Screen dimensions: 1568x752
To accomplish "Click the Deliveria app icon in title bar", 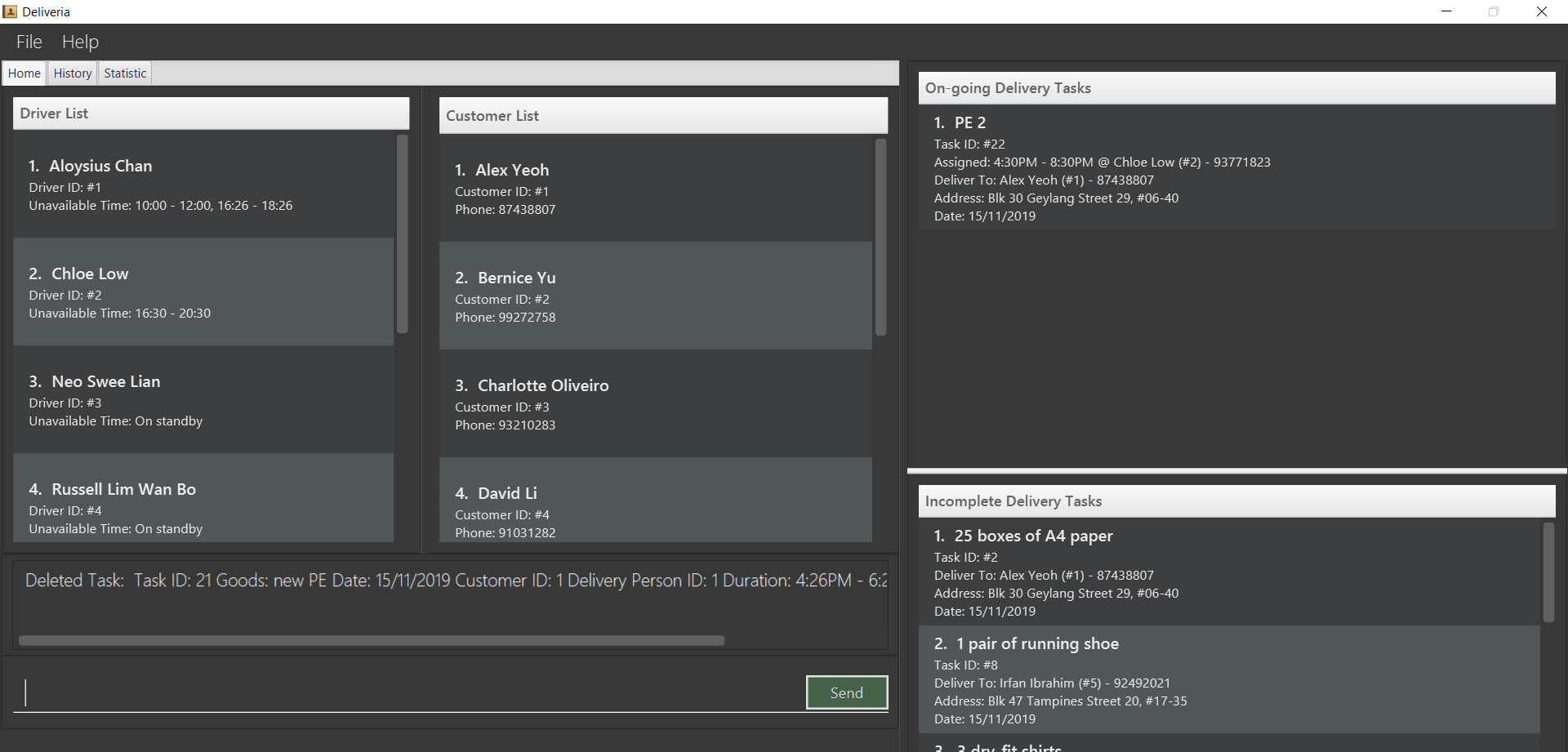I will point(10,11).
